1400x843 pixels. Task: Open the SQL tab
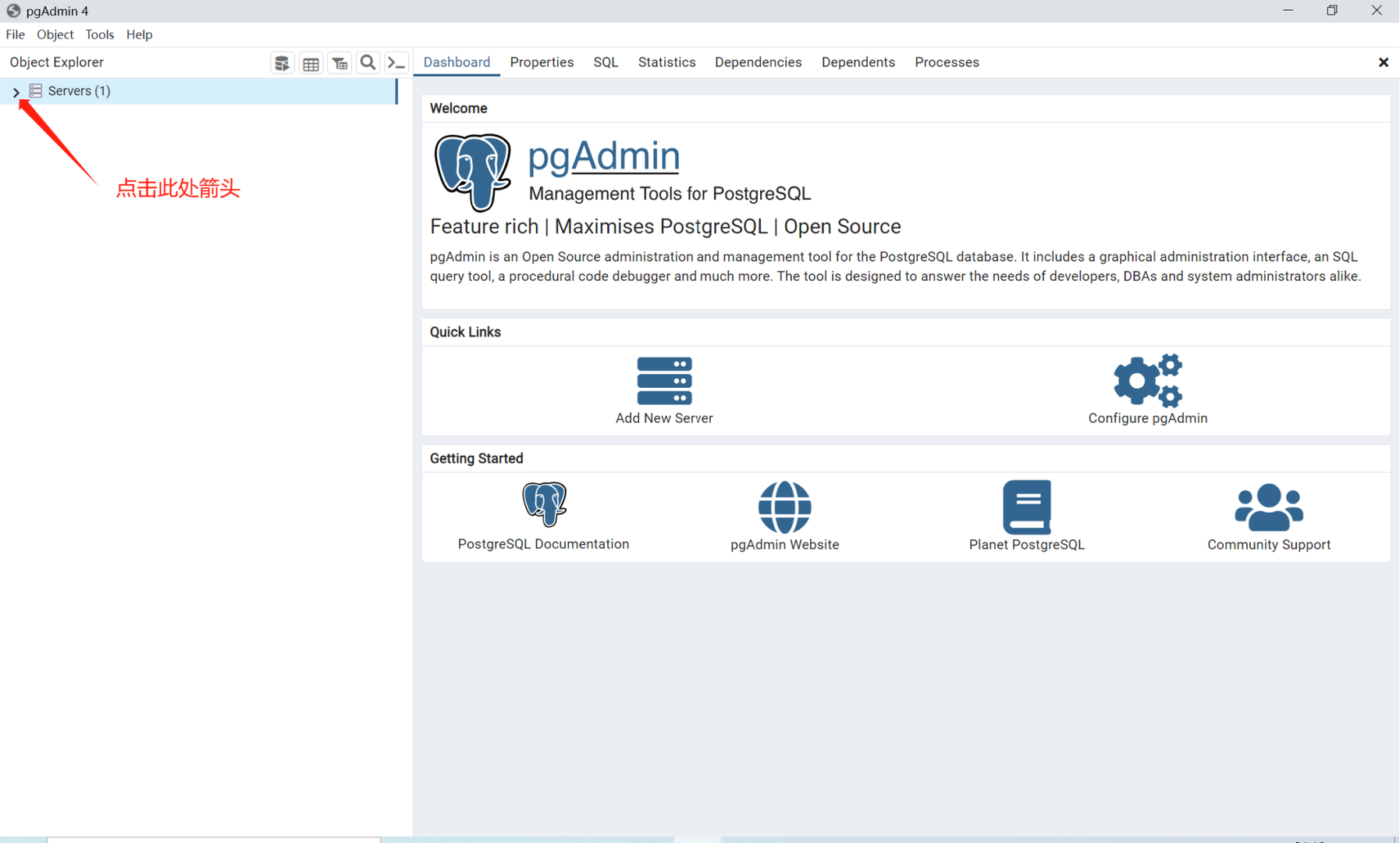point(606,62)
